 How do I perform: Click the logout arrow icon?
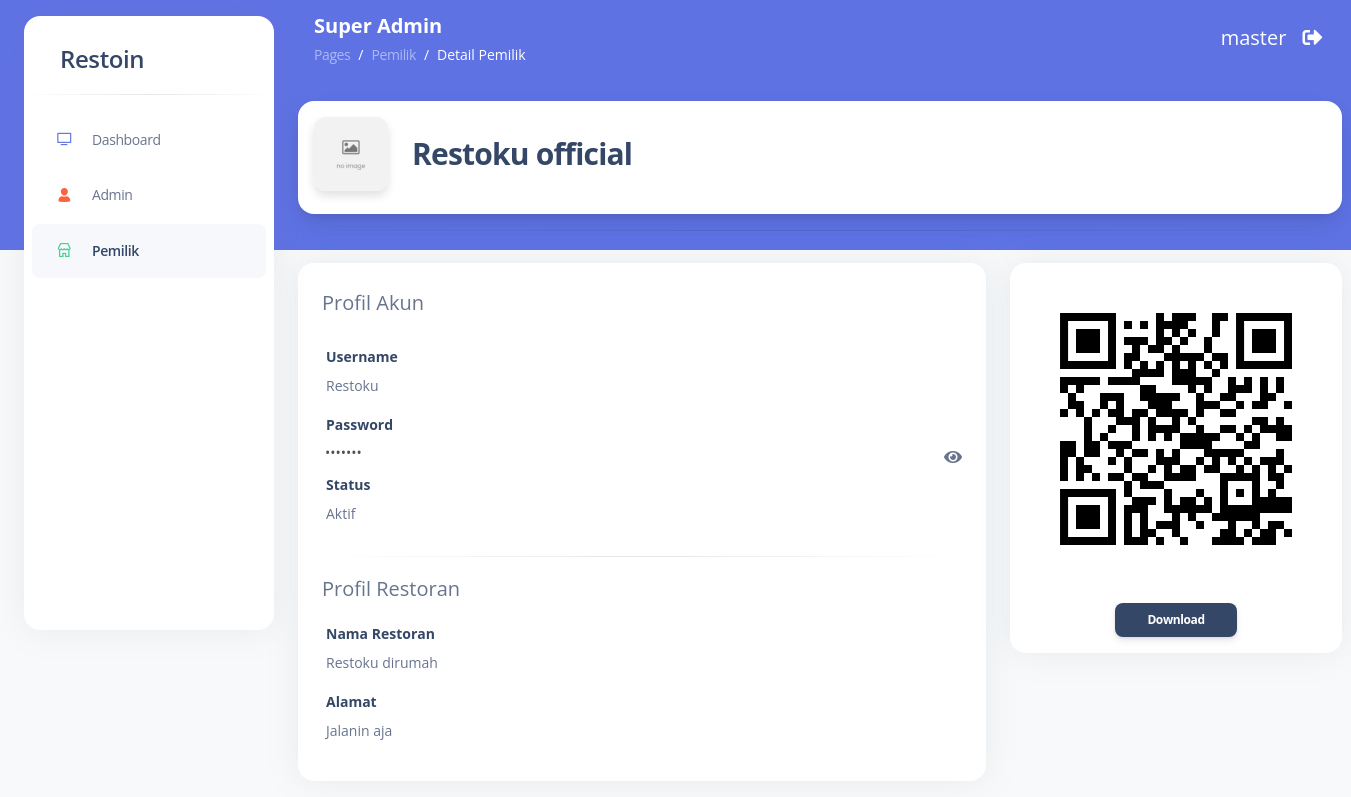[1312, 38]
